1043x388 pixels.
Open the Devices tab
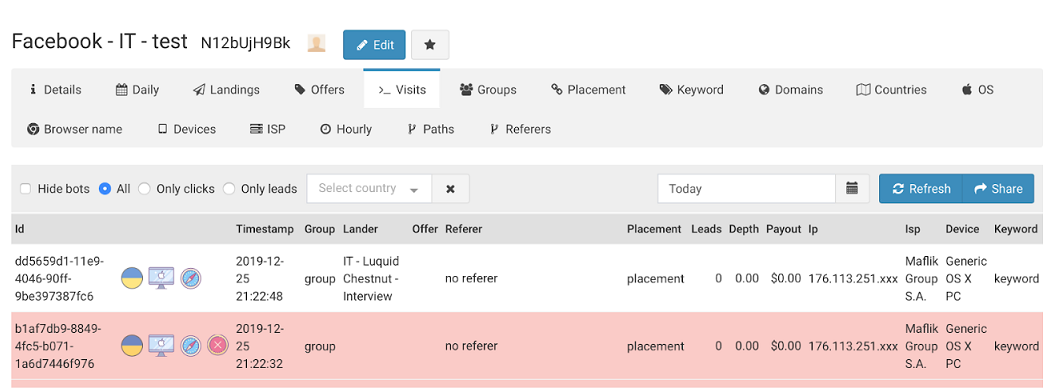coord(186,129)
